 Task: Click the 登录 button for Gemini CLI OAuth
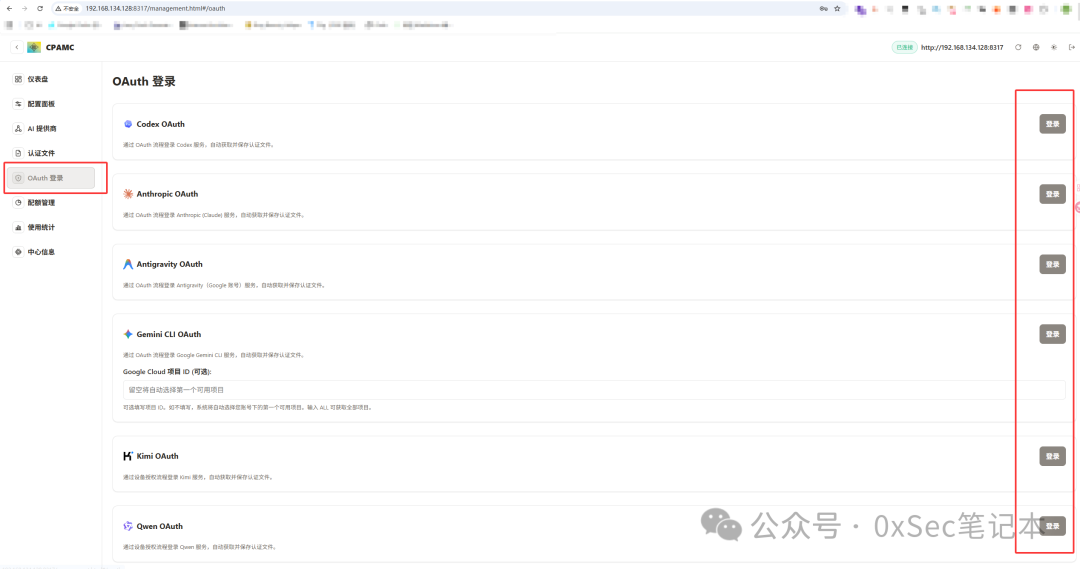pos(1052,334)
